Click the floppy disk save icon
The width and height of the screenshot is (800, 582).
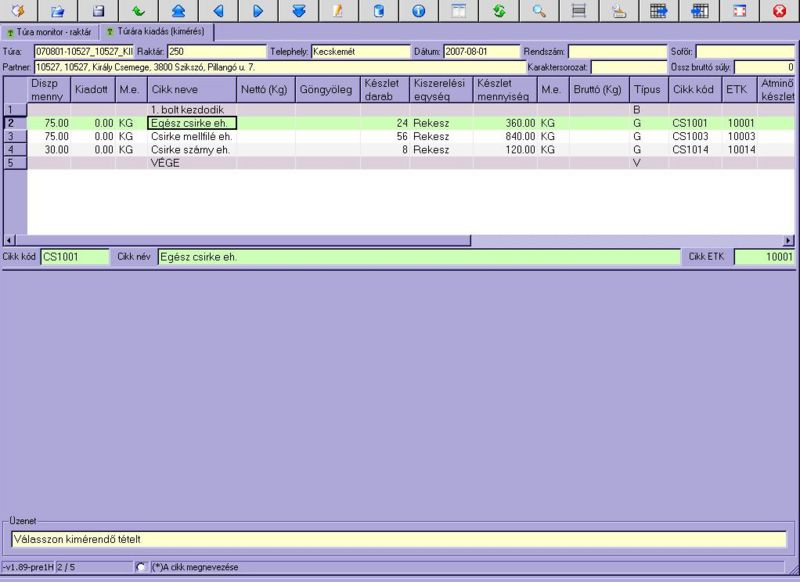98,11
